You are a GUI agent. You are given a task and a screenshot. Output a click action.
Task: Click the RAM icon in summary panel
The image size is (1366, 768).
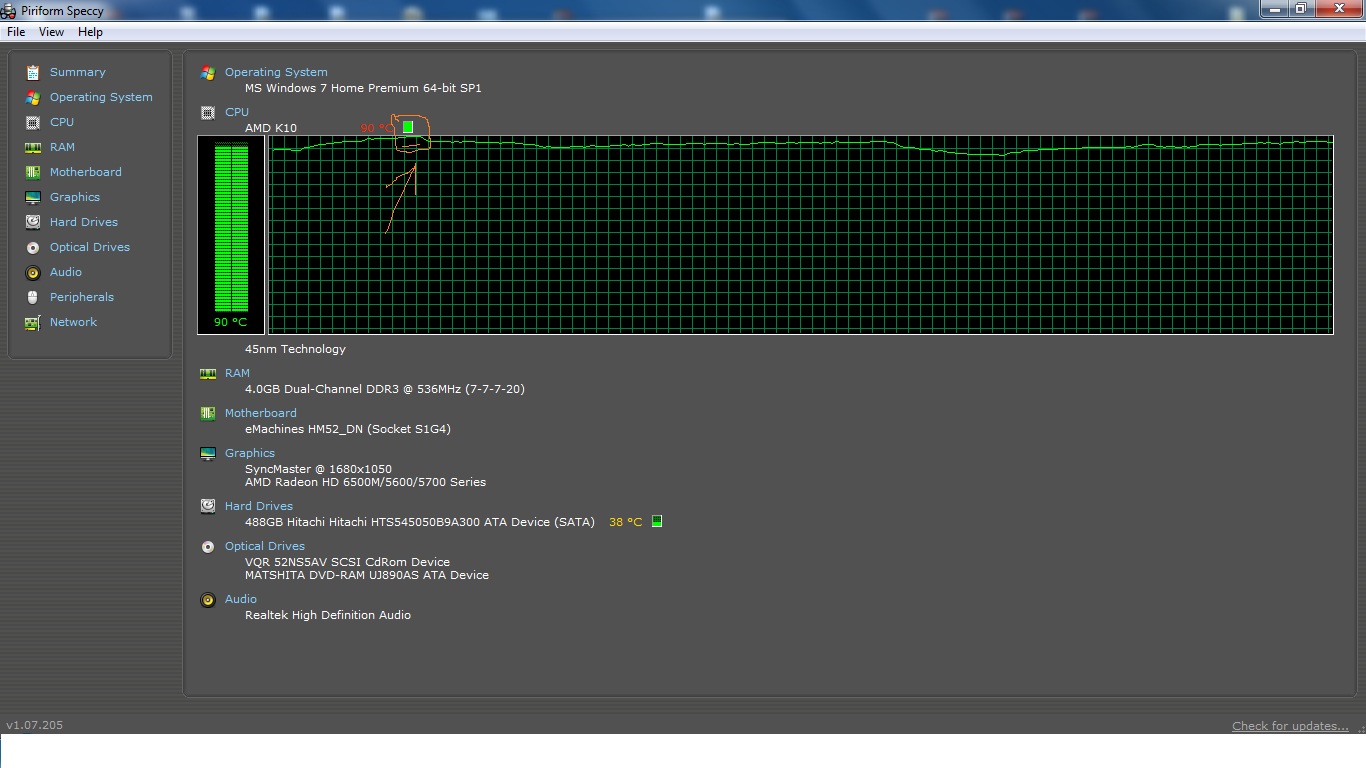pyautogui.click(x=208, y=374)
